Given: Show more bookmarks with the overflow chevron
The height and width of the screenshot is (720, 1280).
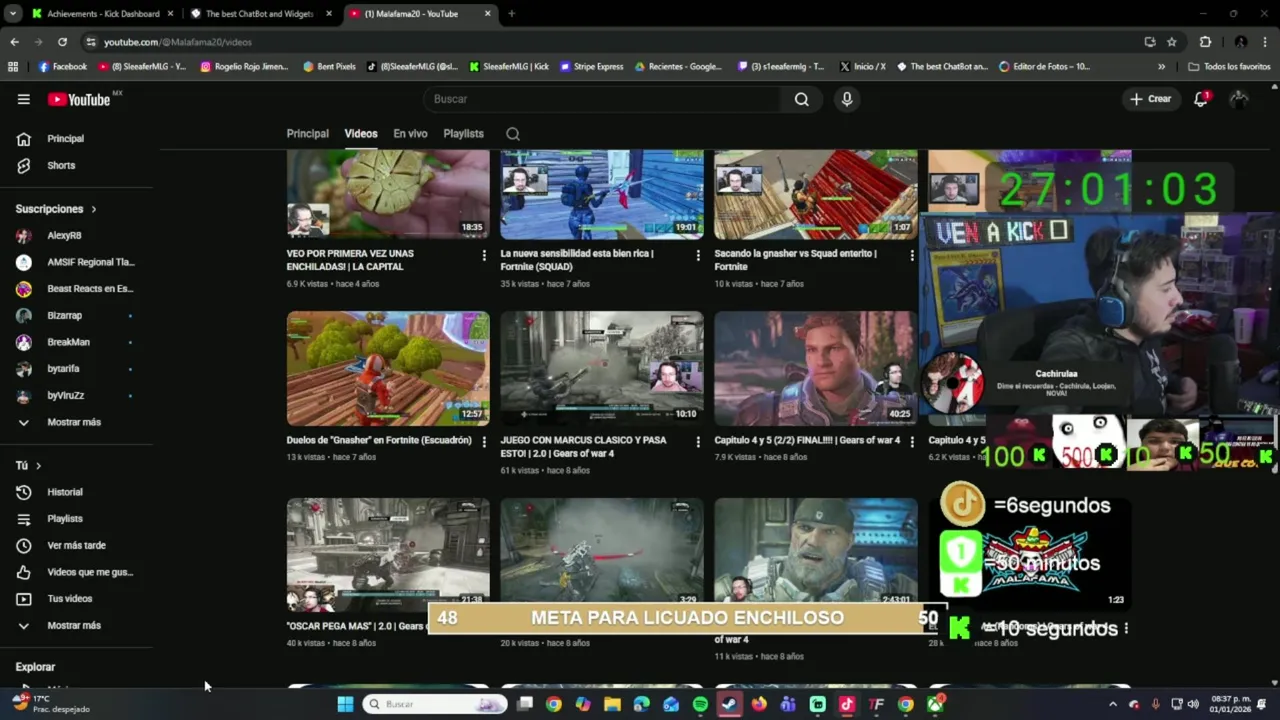Looking at the screenshot, I should (1161, 67).
